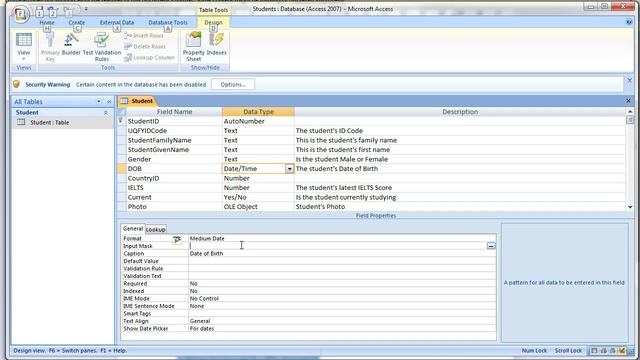Open the Home ribbon tab
This screenshot has width=640, height=360.
[x=47, y=22]
